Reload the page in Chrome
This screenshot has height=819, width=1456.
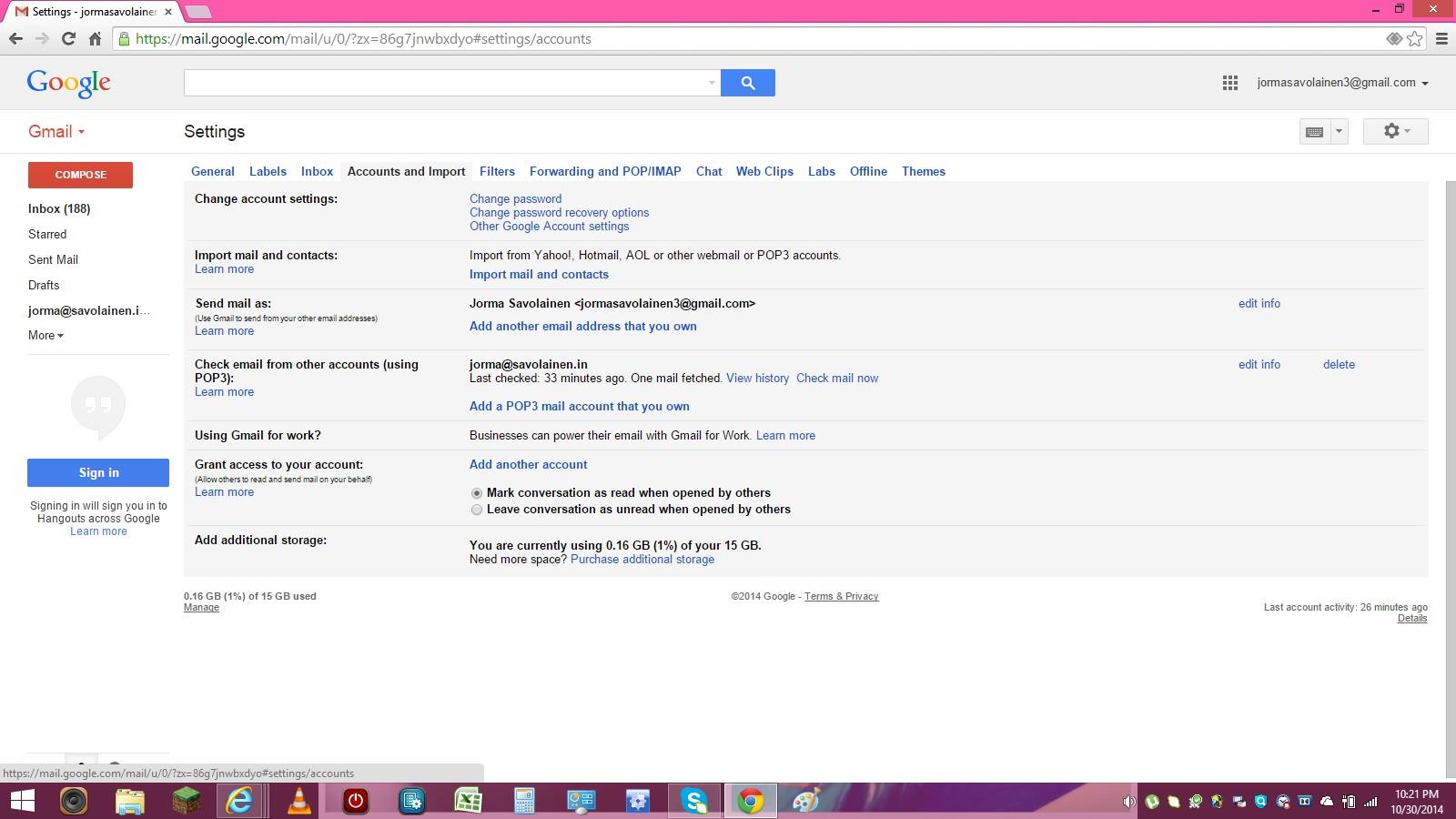click(68, 38)
